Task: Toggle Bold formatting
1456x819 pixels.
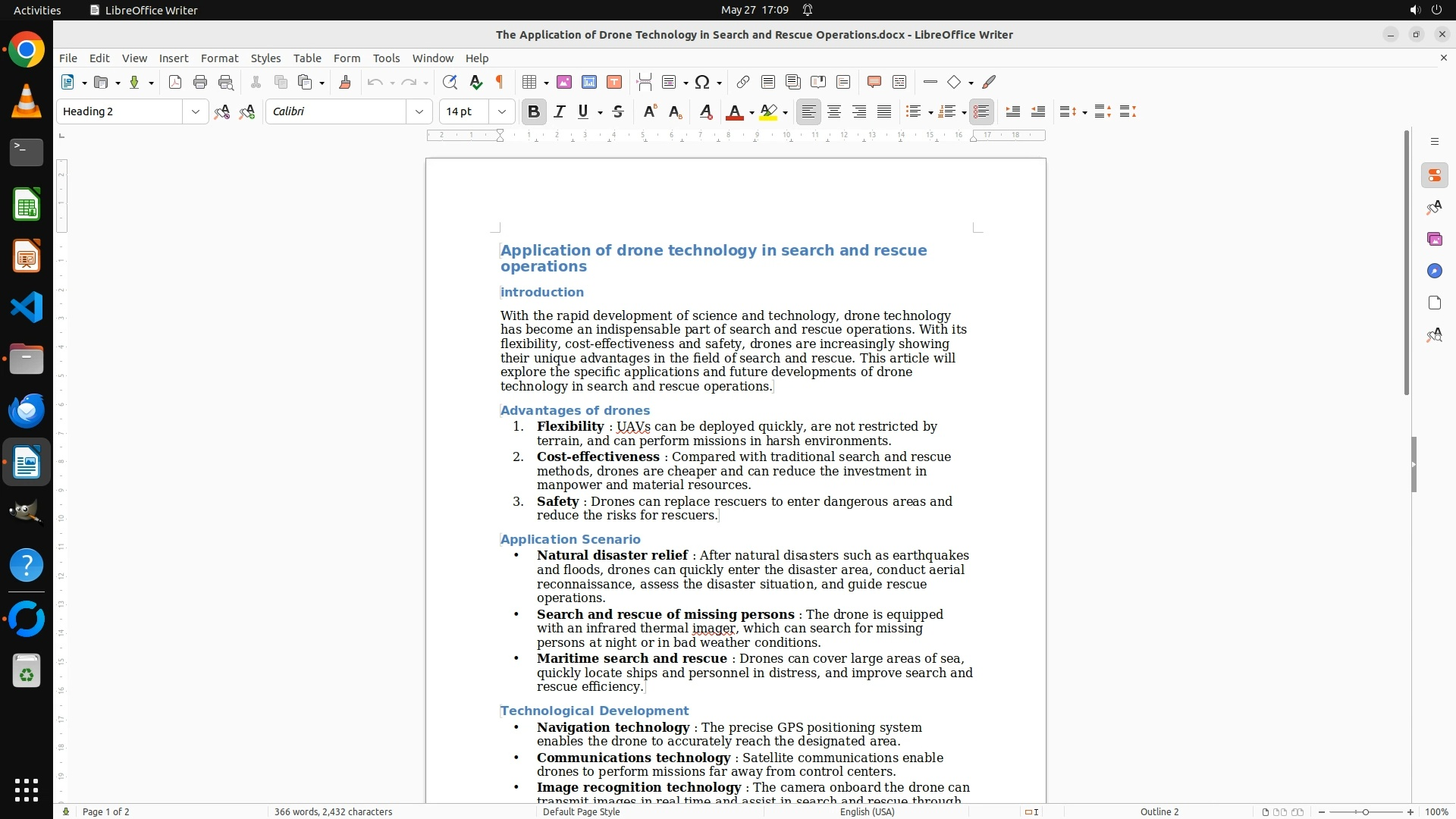Action: tap(533, 111)
